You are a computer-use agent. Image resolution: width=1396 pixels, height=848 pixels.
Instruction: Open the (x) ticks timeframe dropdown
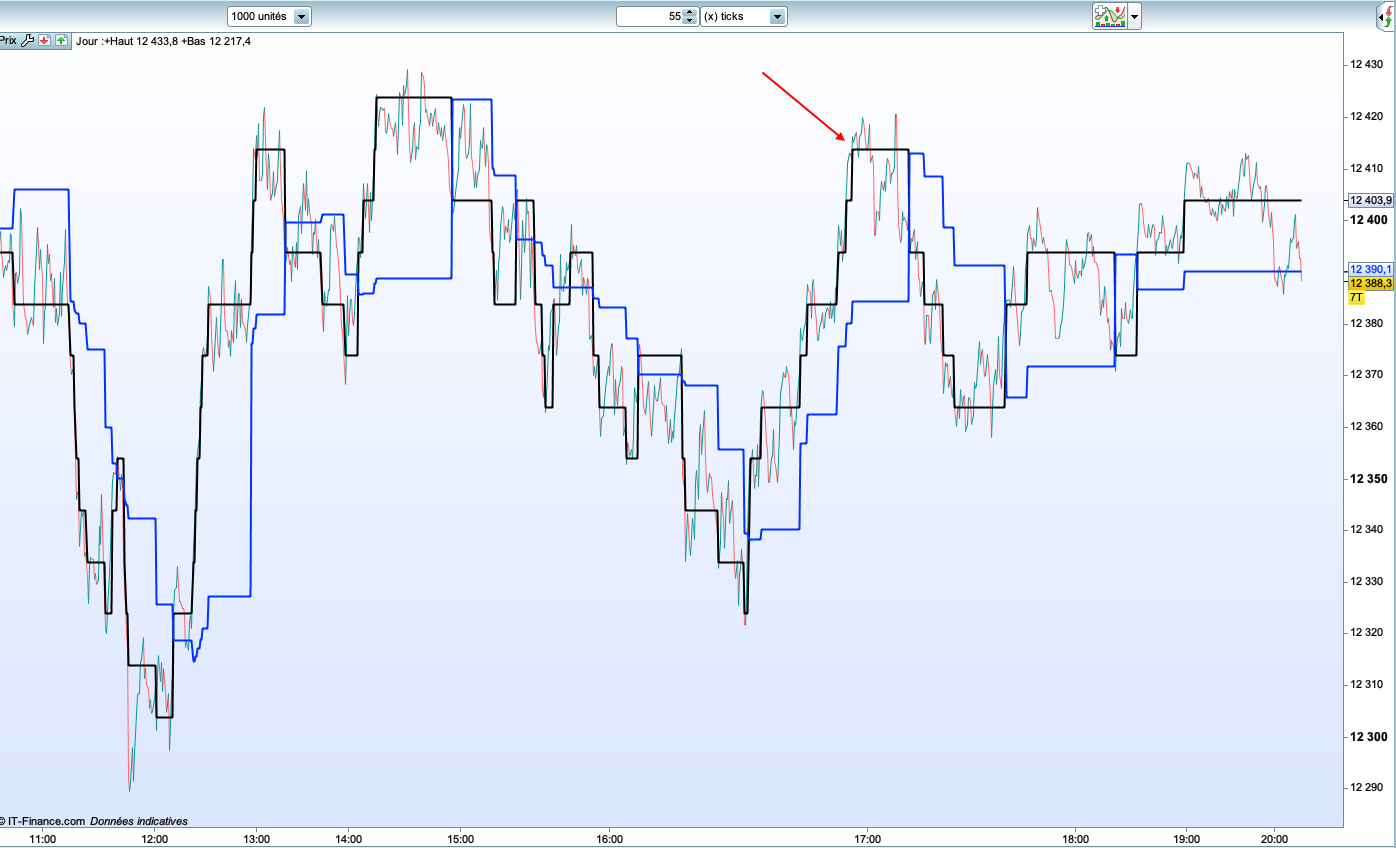tap(744, 16)
